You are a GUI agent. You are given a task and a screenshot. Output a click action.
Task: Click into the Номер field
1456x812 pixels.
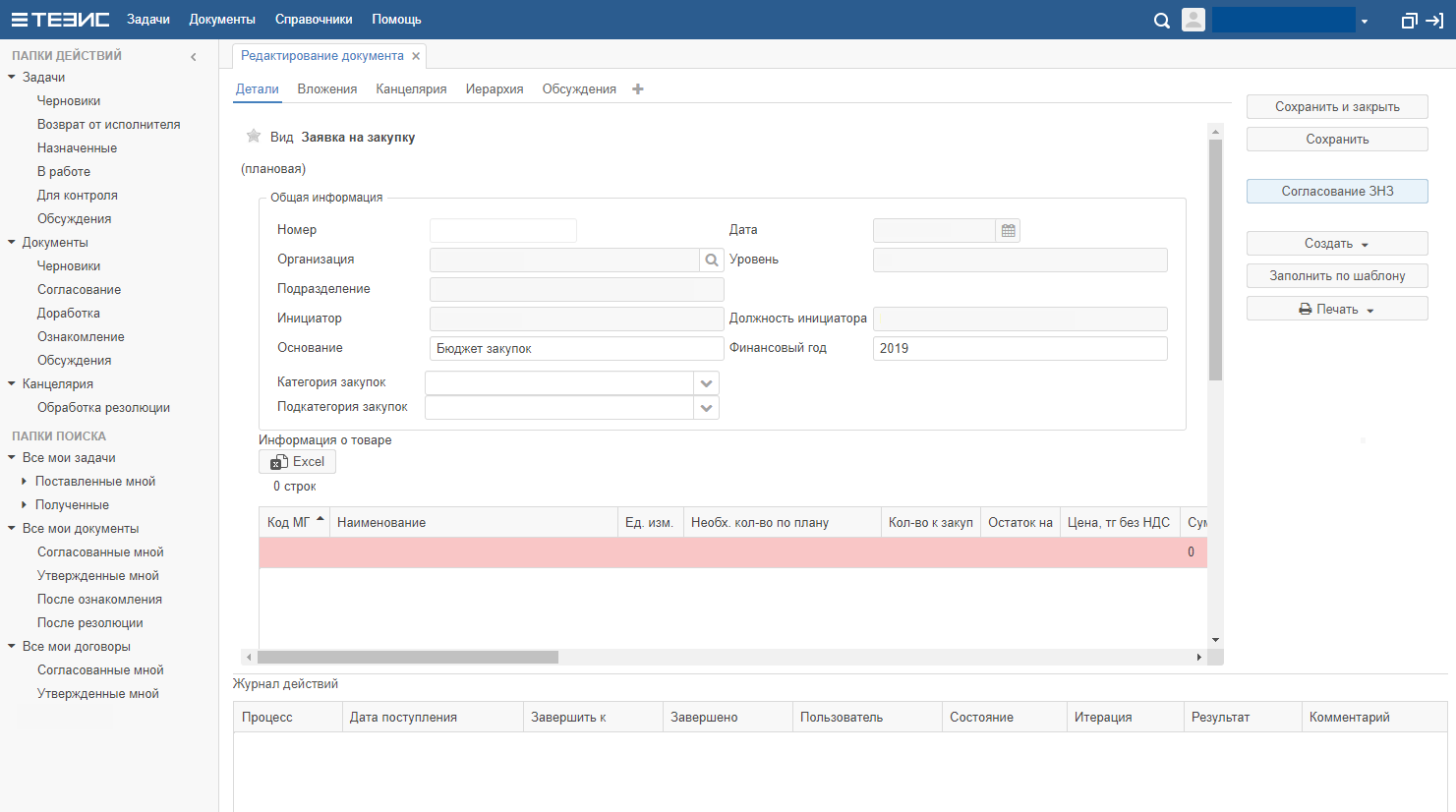[x=503, y=230]
